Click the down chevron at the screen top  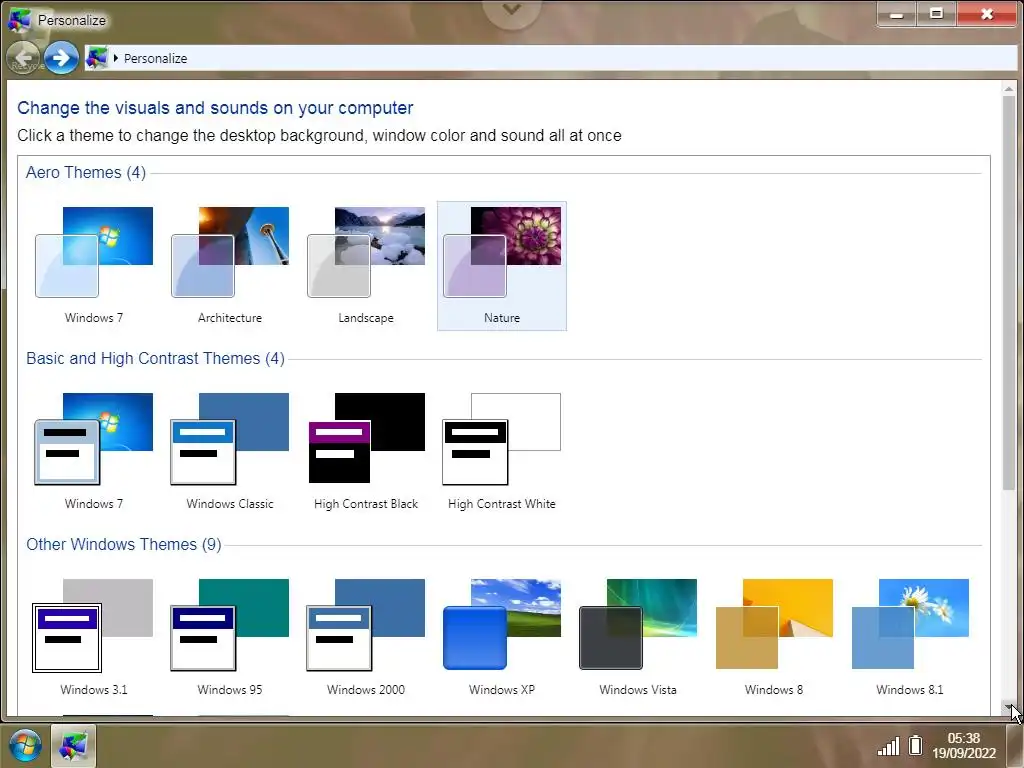(512, 10)
